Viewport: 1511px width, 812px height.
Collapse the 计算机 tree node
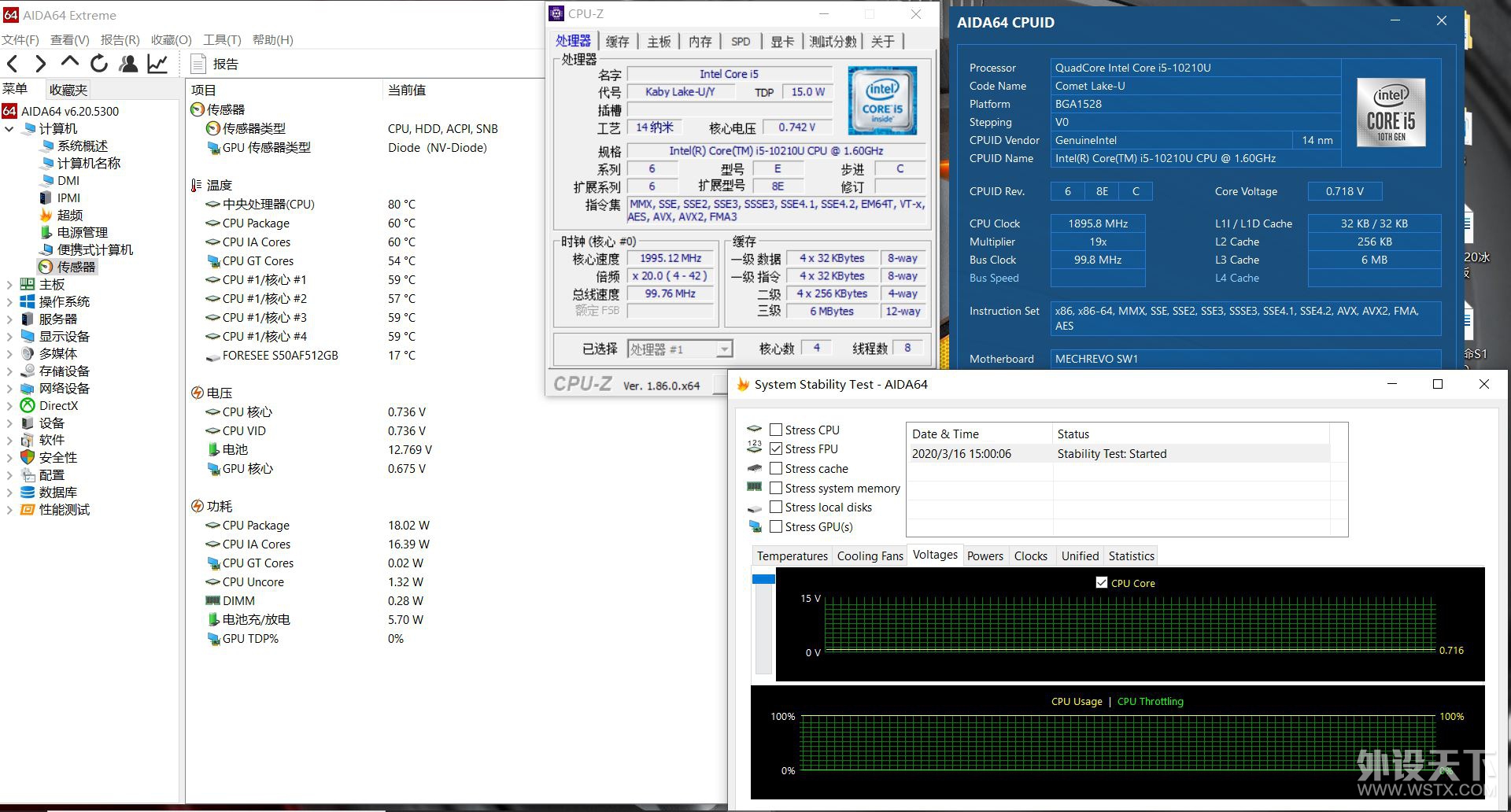tap(9, 128)
